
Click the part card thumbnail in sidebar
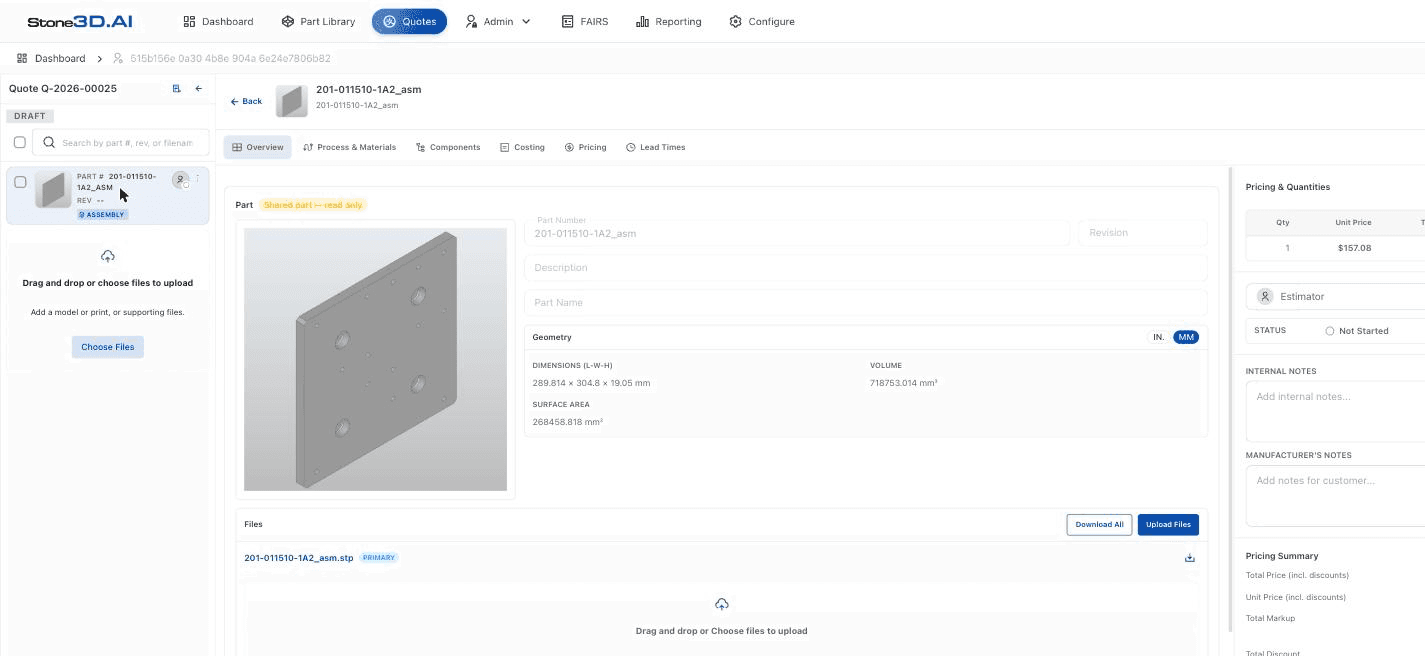pos(53,189)
